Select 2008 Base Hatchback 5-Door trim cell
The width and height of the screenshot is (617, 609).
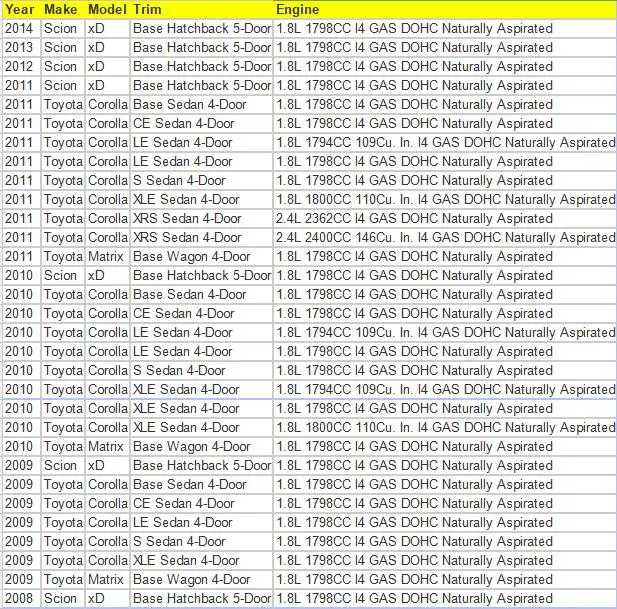[201, 598]
